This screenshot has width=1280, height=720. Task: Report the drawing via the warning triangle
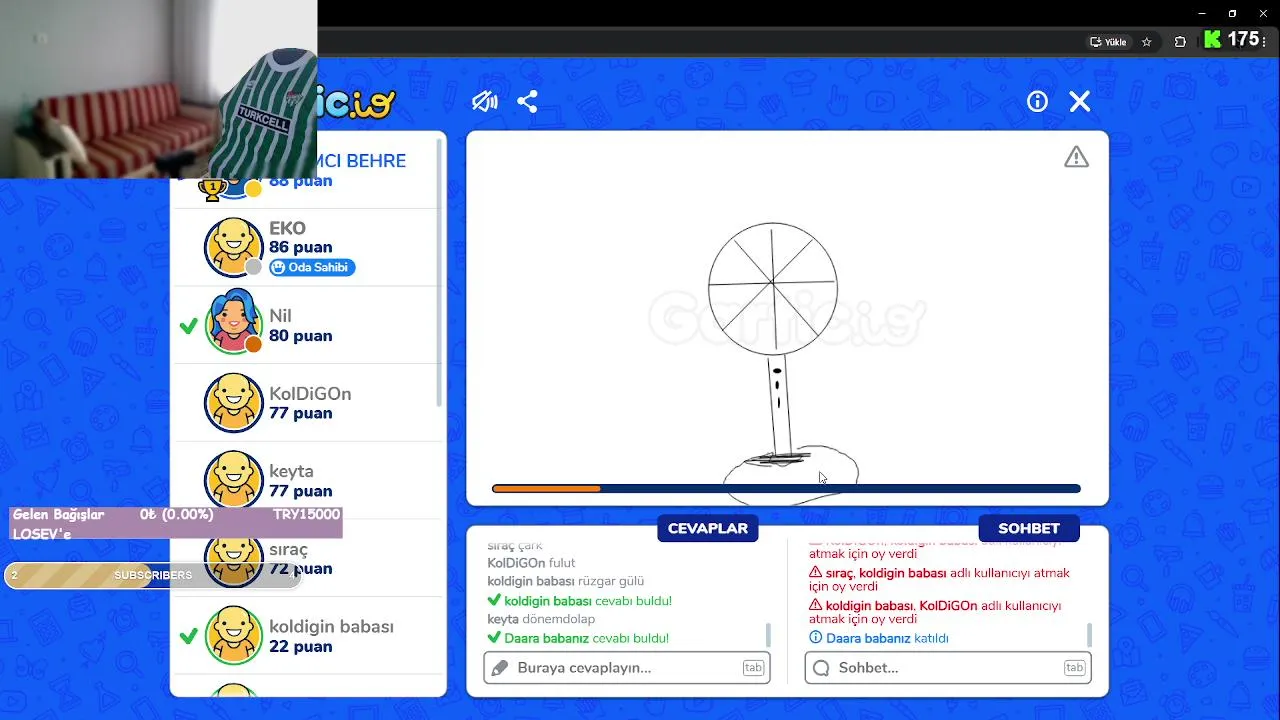pos(1076,157)
